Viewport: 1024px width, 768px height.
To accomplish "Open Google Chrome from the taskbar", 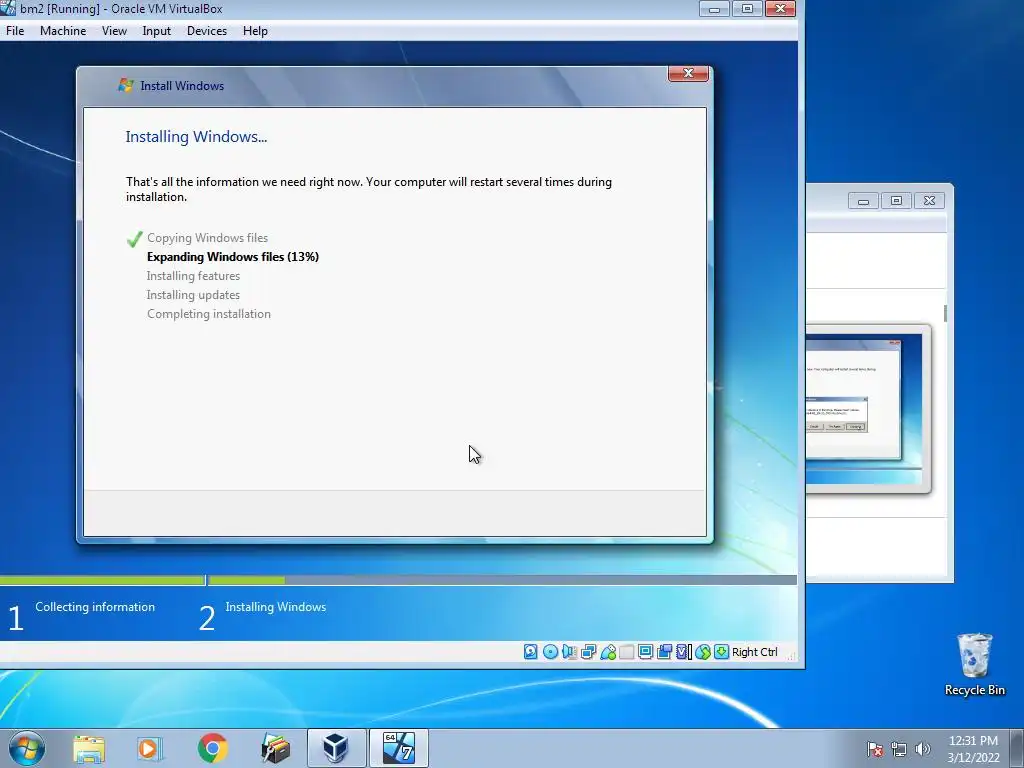I will click(212, 748).
